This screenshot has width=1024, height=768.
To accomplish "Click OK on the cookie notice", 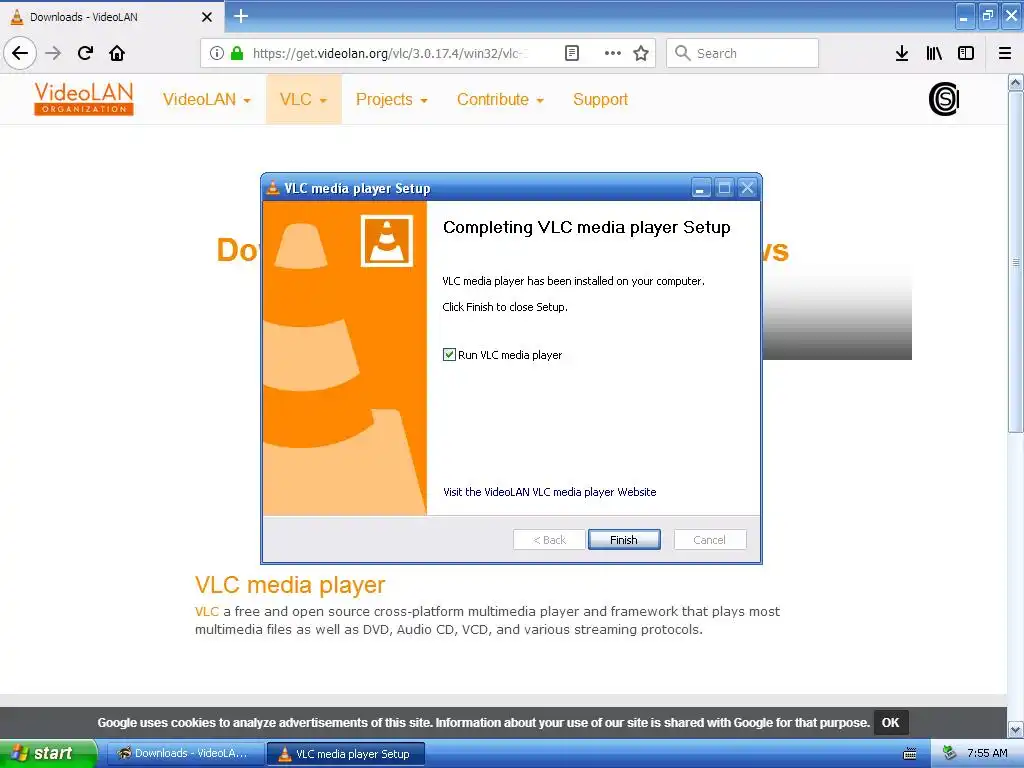I will pos(890,722).
